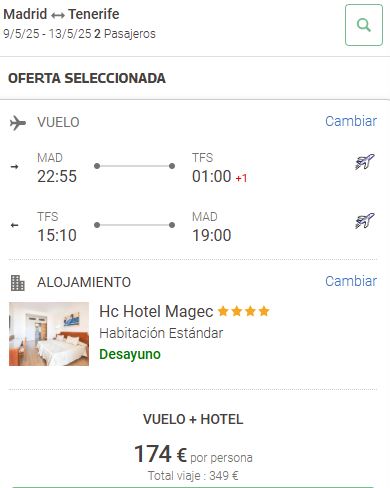The height and width of the screenshot is (488, 390).
Task: Click the 01:00 +1 TFS arrival time
Action: click(x=220, y=176)
